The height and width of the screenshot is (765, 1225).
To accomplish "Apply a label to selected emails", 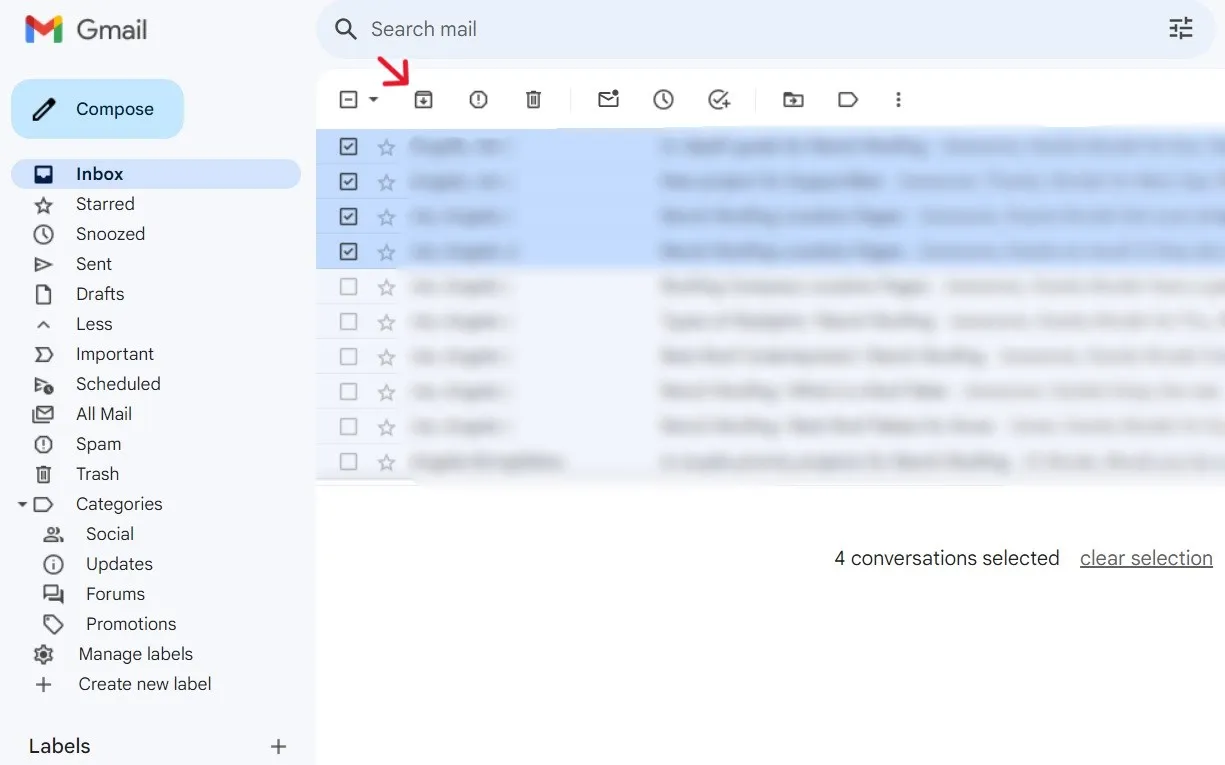I will coord(848,99).
